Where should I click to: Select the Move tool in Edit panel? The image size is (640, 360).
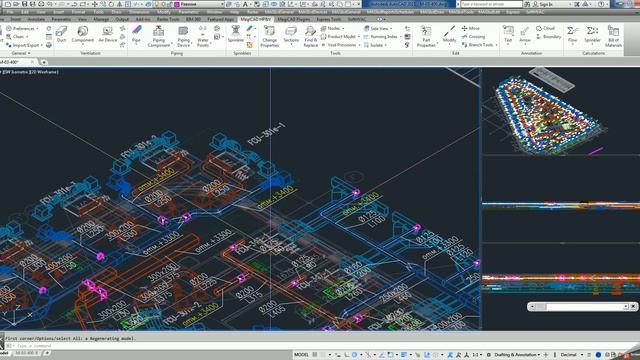pos(471,28)
